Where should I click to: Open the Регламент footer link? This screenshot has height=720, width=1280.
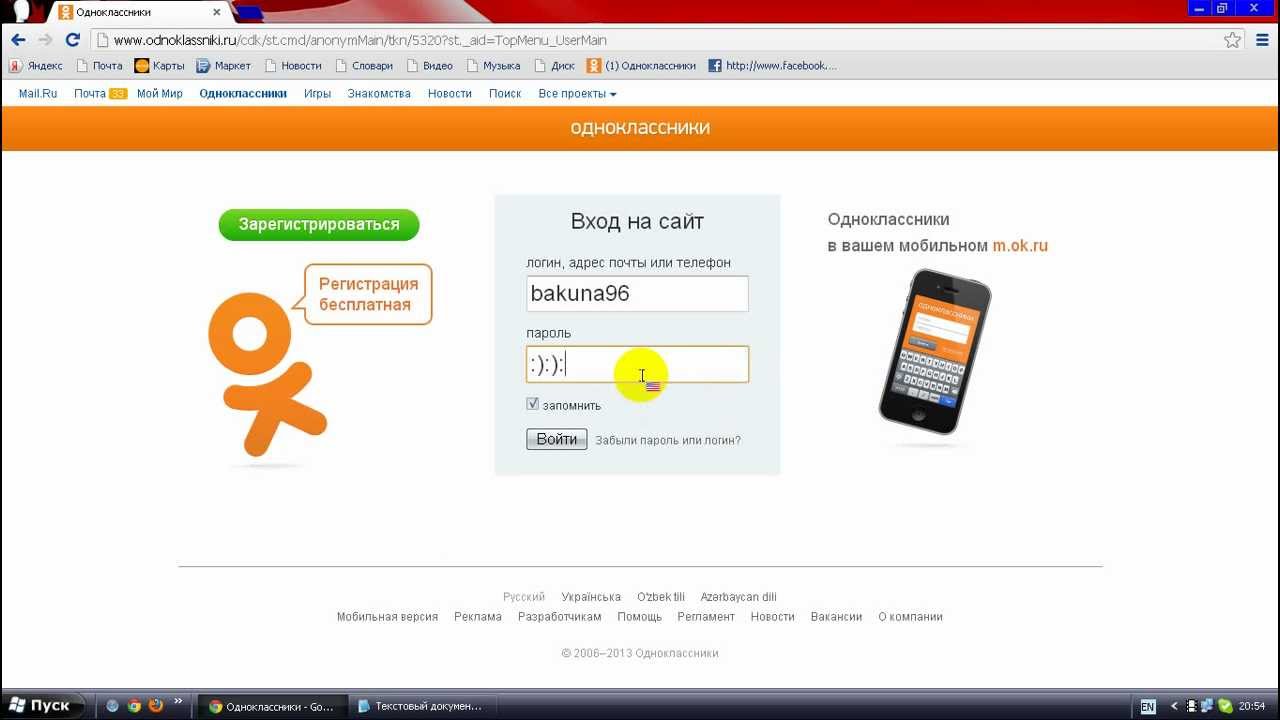pos(706,617)
